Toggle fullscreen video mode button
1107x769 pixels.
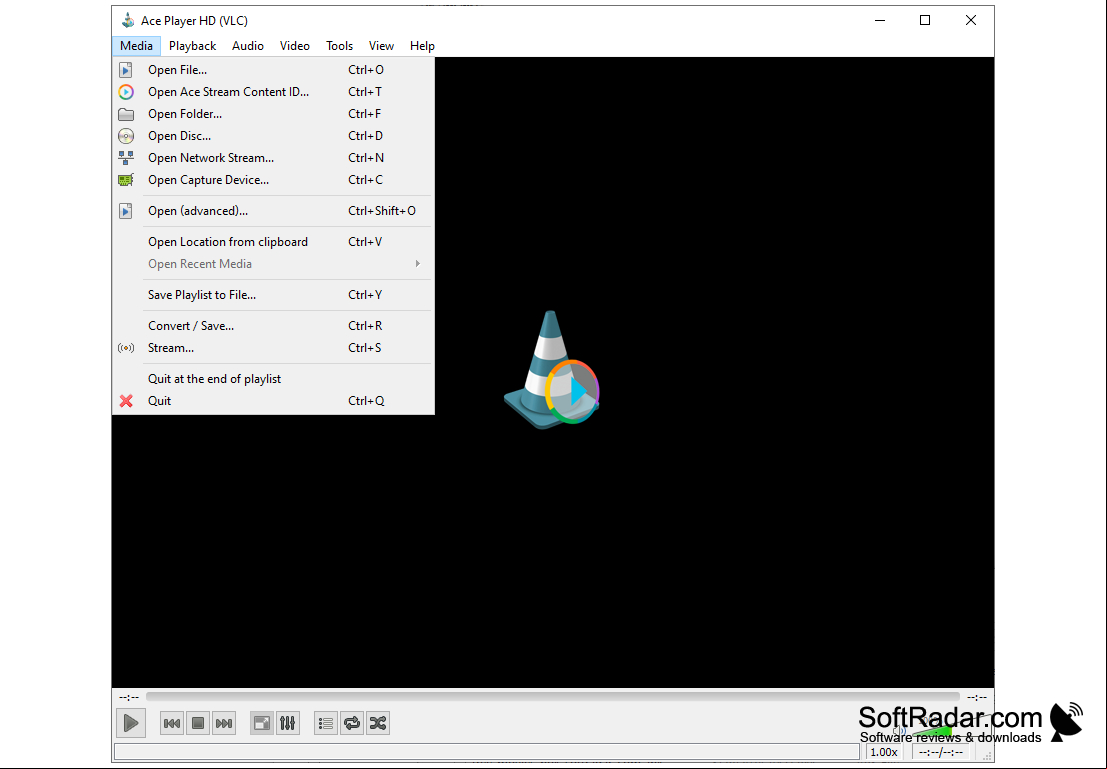262,723
